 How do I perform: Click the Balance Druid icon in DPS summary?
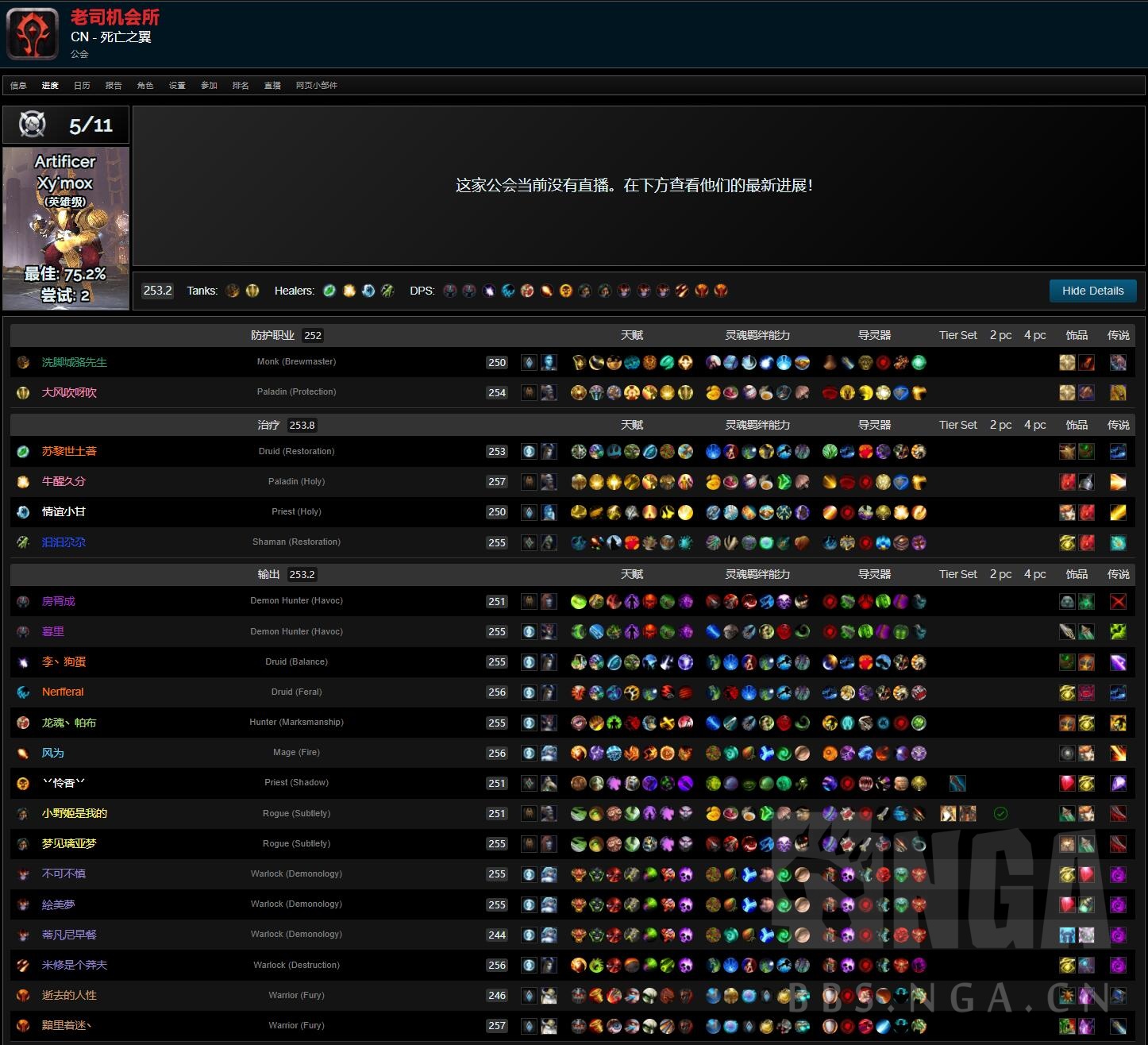(x=489, y=291)
